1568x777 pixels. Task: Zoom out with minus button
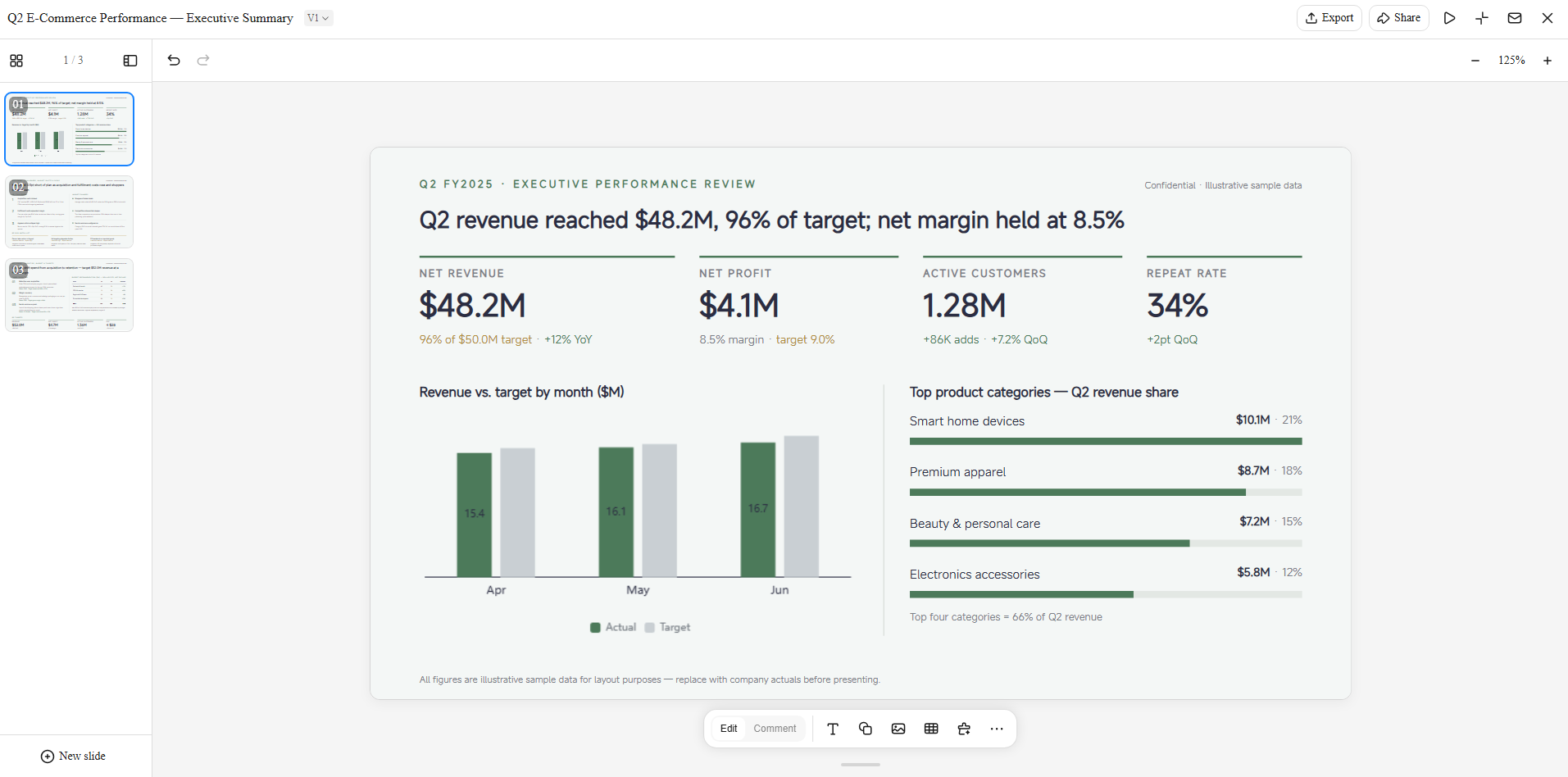(1475, 61)
